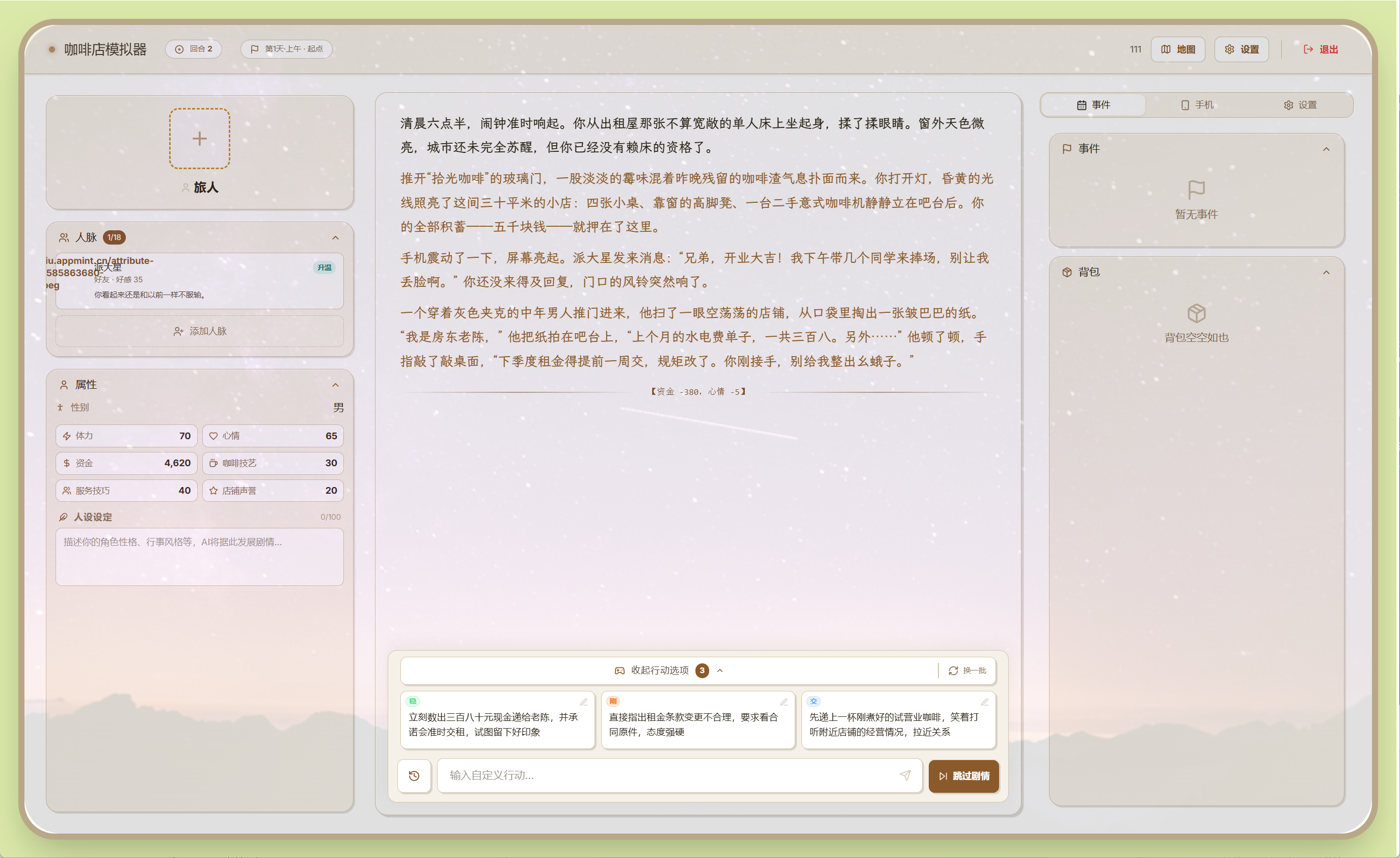Click the 人设设定 description textarea
The width and height of the screenshot is (1400, 858).
[199, 556]
